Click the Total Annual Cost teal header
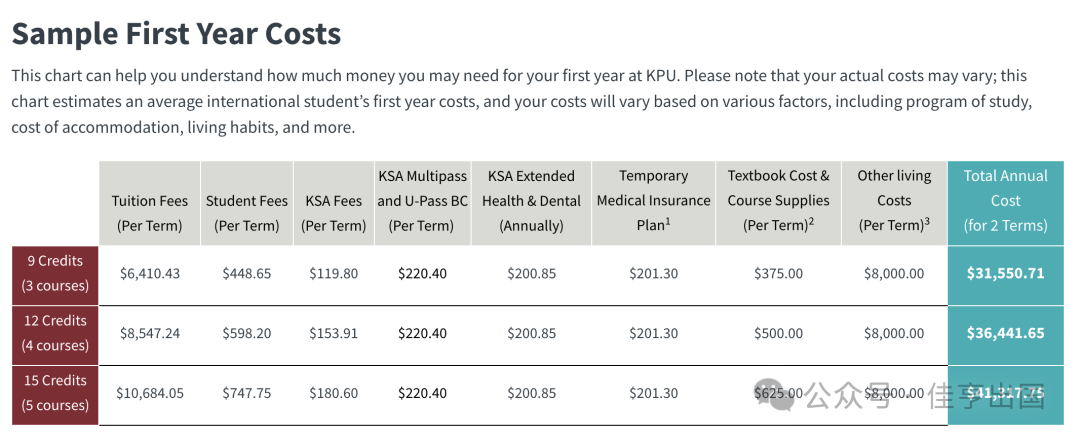Viewport: 1080px width, 439px height. (1006, 203)
